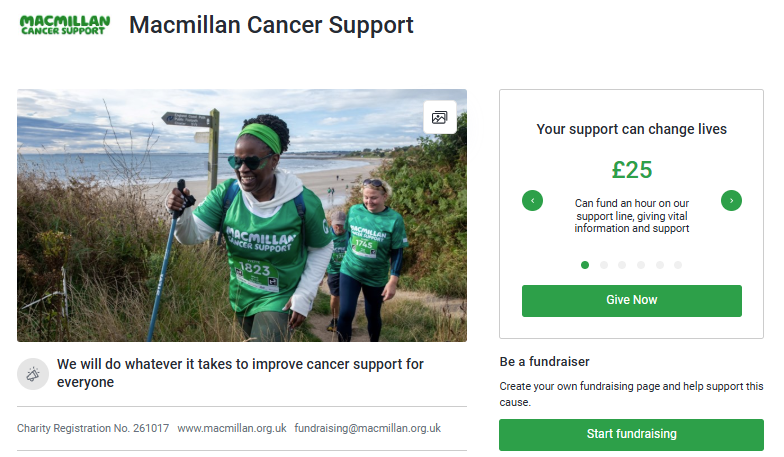Go to previous donation amount slide
This screenshot has height=457, width=784.
532,200
